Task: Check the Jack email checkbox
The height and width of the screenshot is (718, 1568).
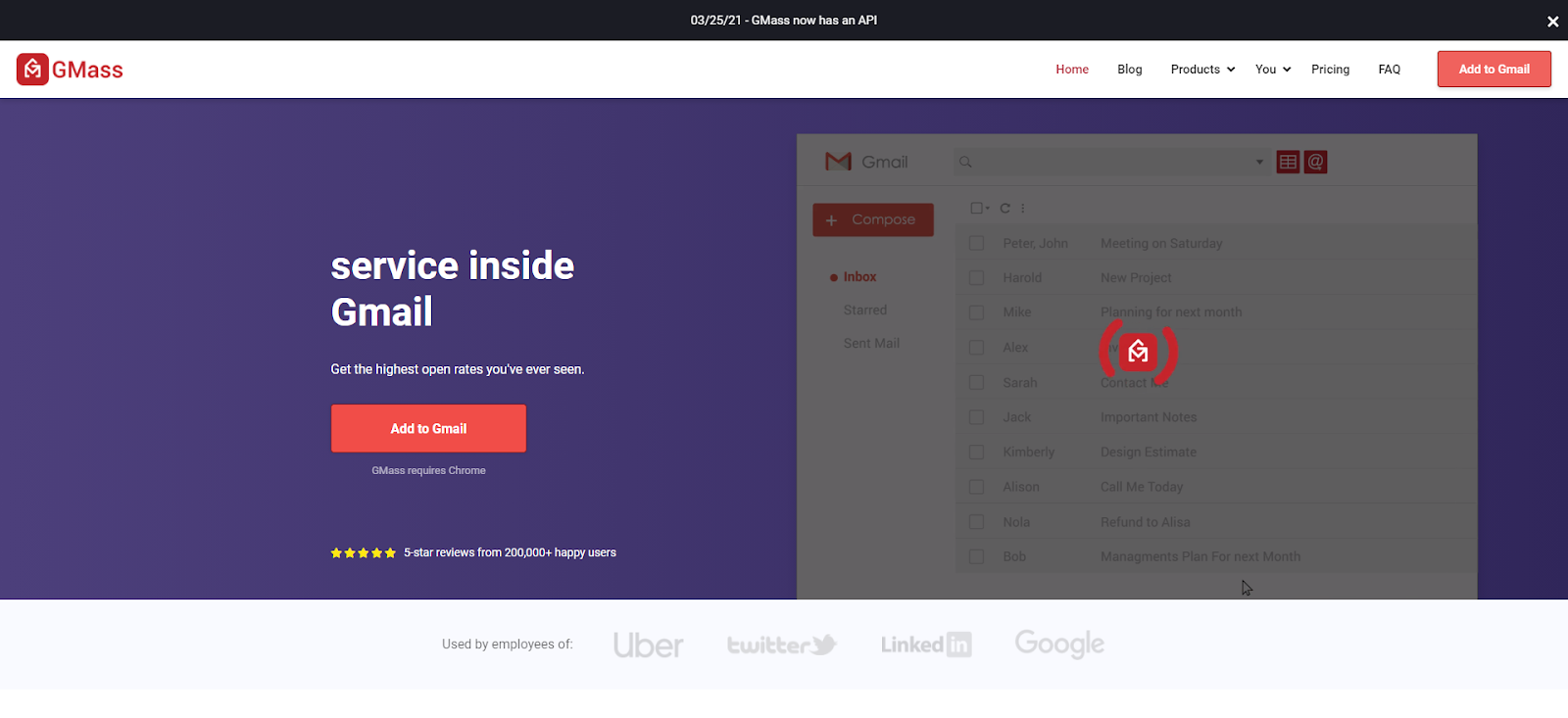Action: click(x=976, y=417)
